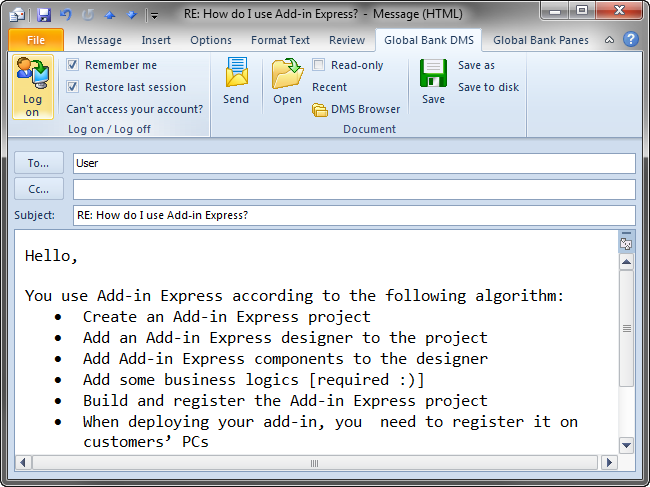Click the Next Item down arrow
The image size is (650, 487).
click(132, 15)
